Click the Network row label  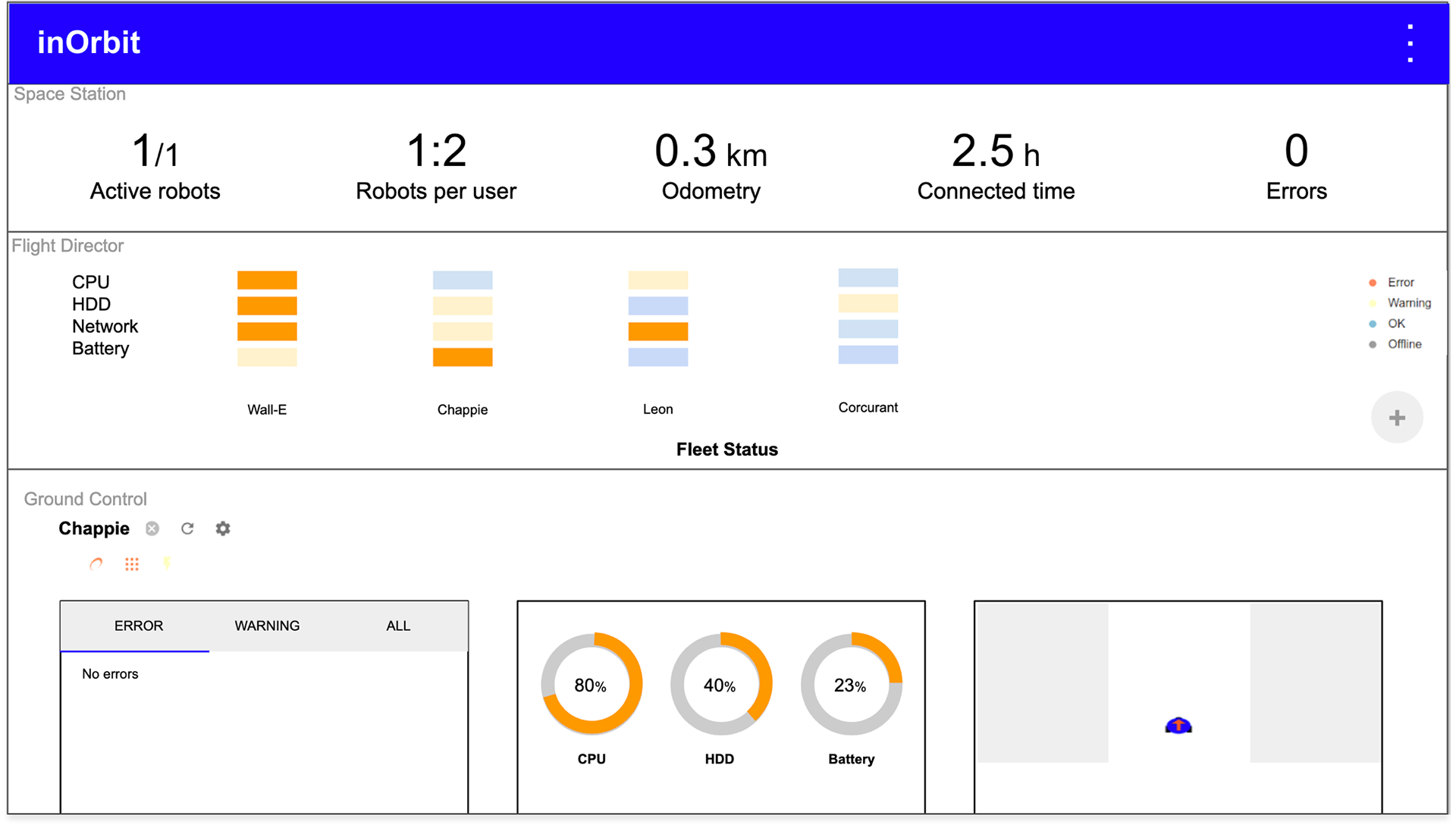coord(105,326)
